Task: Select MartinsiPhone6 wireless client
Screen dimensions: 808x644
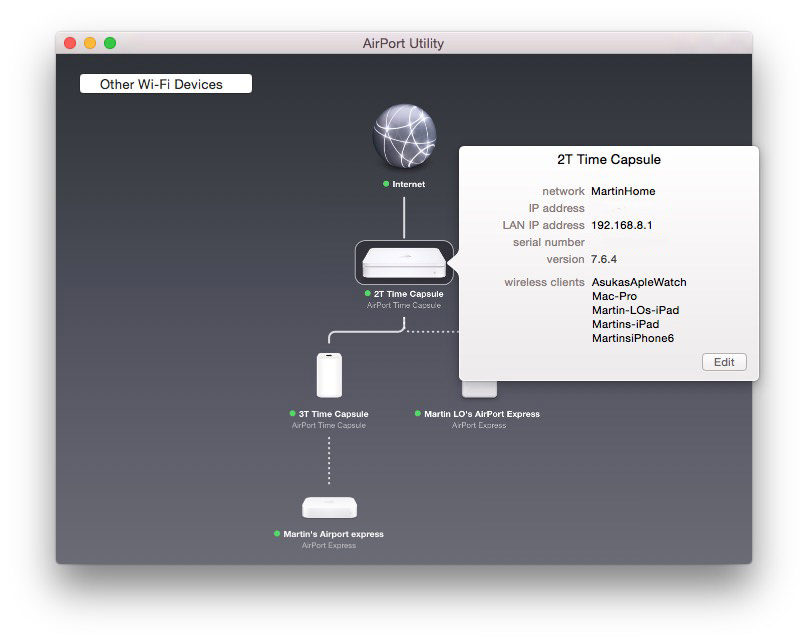Action: (633, 338)
